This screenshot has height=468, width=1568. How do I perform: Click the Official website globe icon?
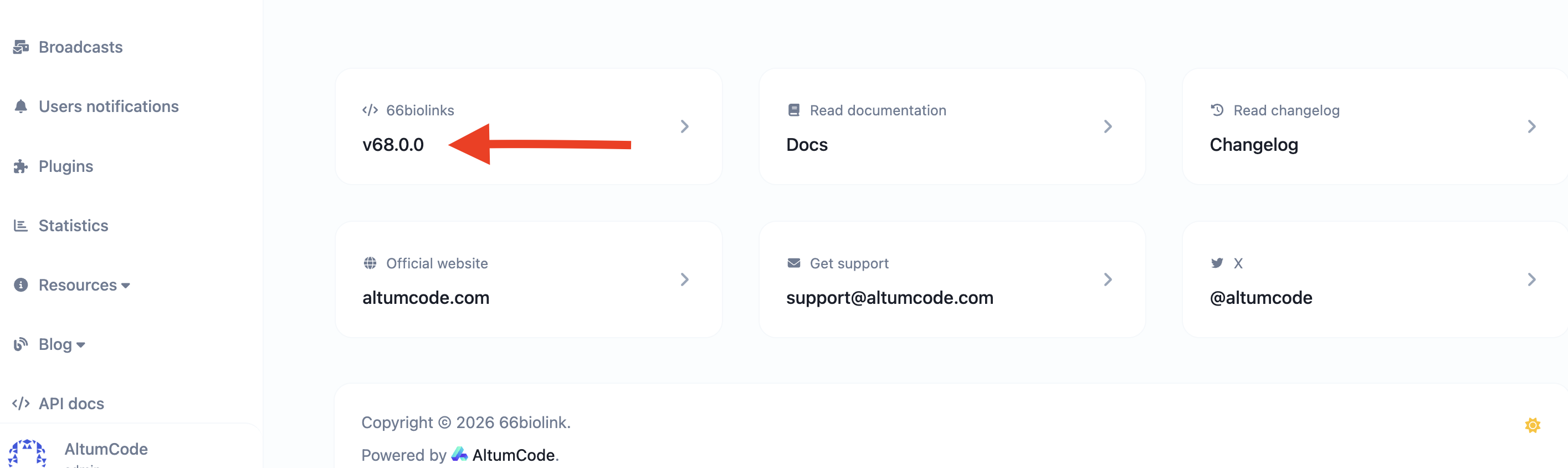(x=370, y=263)
